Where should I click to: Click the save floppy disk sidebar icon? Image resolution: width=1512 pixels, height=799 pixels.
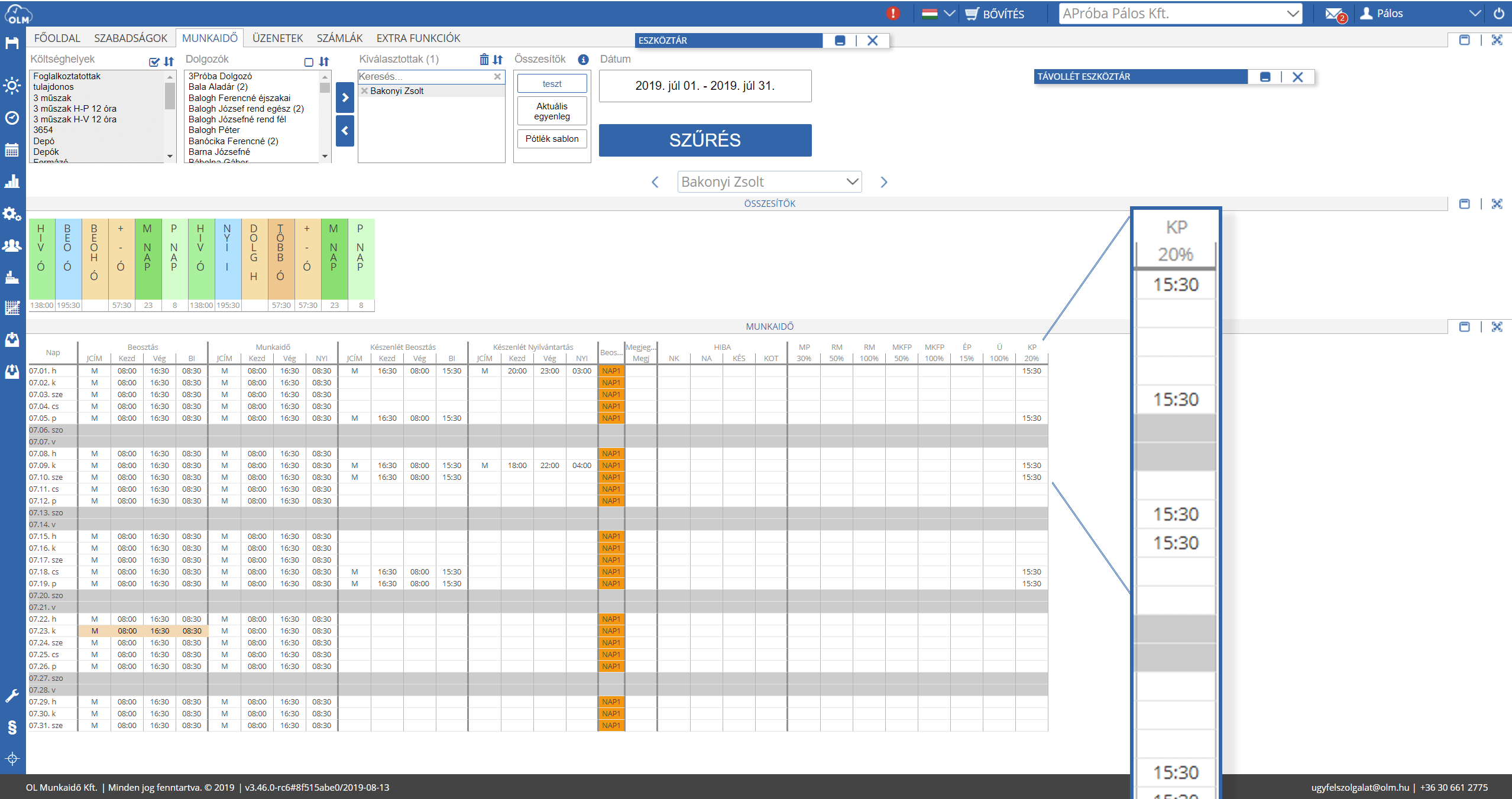(12, 43)
